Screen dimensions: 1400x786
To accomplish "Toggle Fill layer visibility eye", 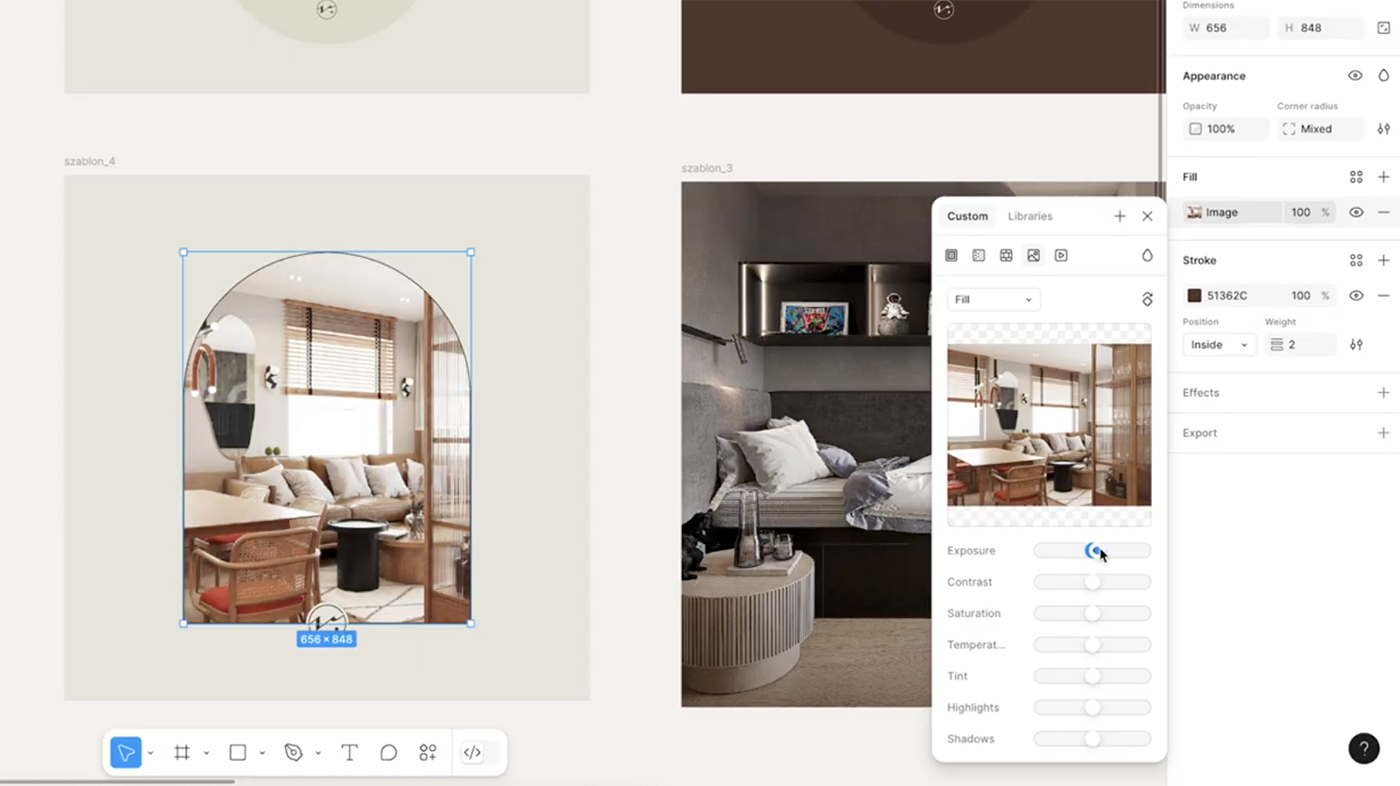I will click(x=1356, y=212).
